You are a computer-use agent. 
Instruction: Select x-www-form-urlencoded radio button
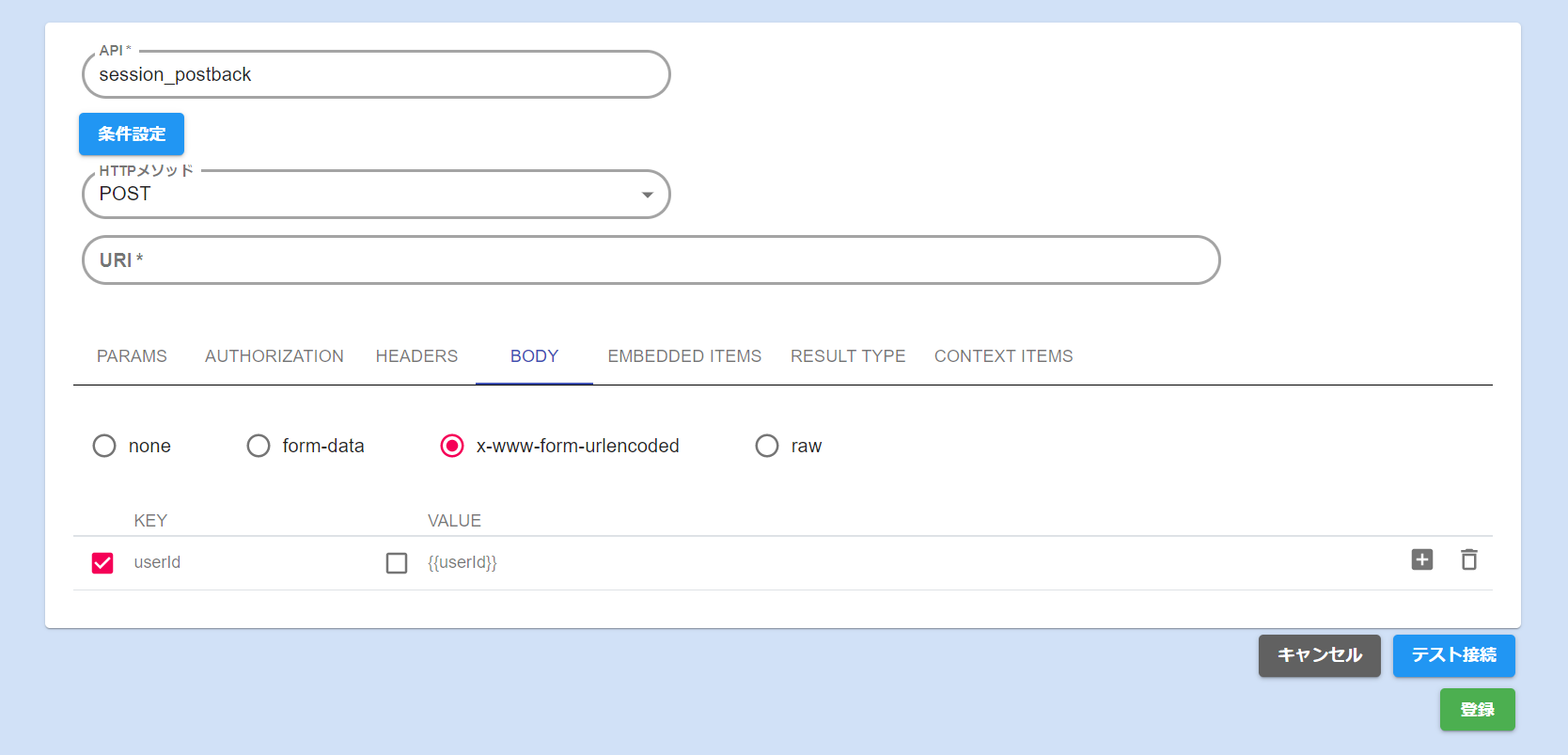[x=452, y=446]
